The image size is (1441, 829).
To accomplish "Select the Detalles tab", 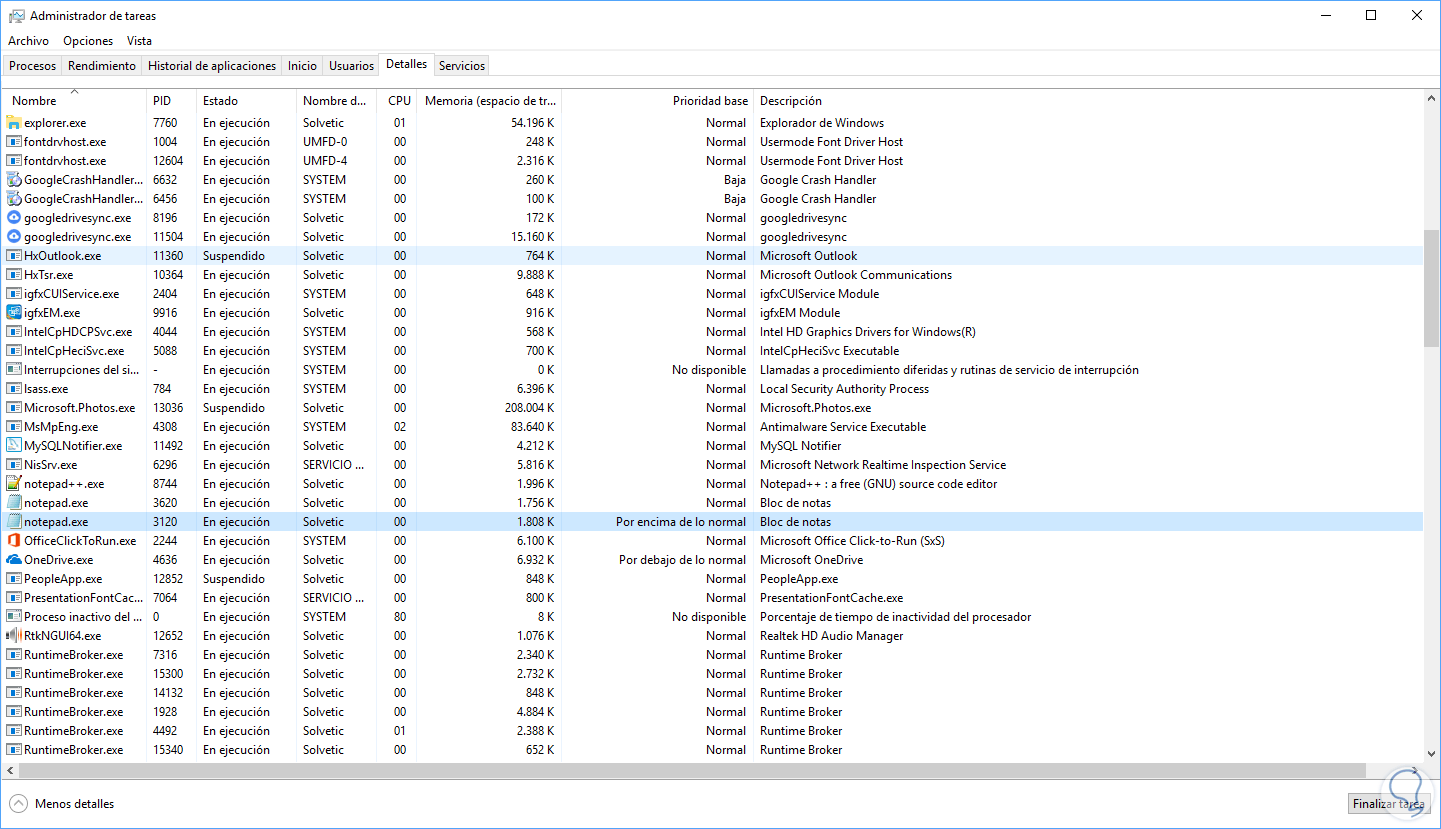I will click(406, 64).
